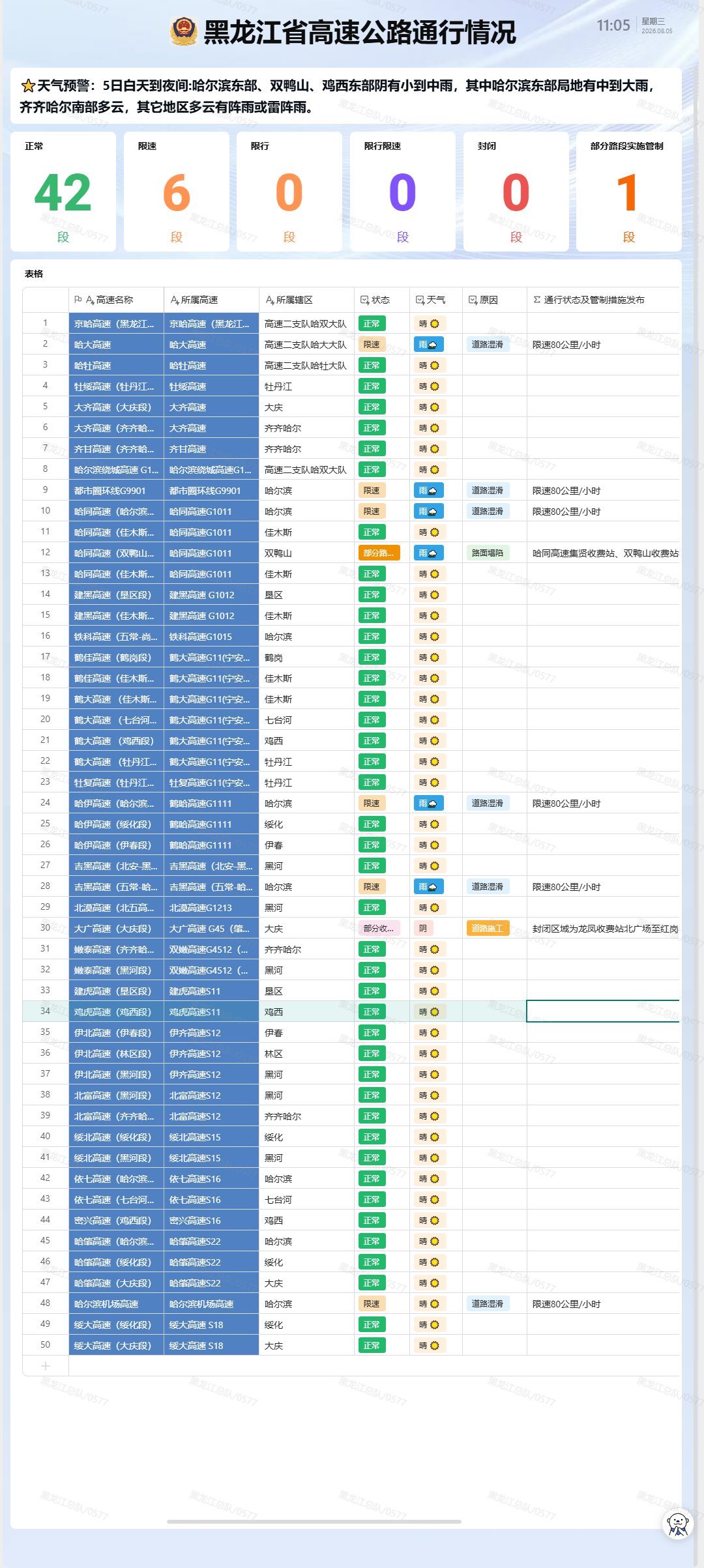The width and height of the screenshot is (704, 1568).
Task: Click the 道路湿滑 reason tag in row 10
Action: coord(488,511)
